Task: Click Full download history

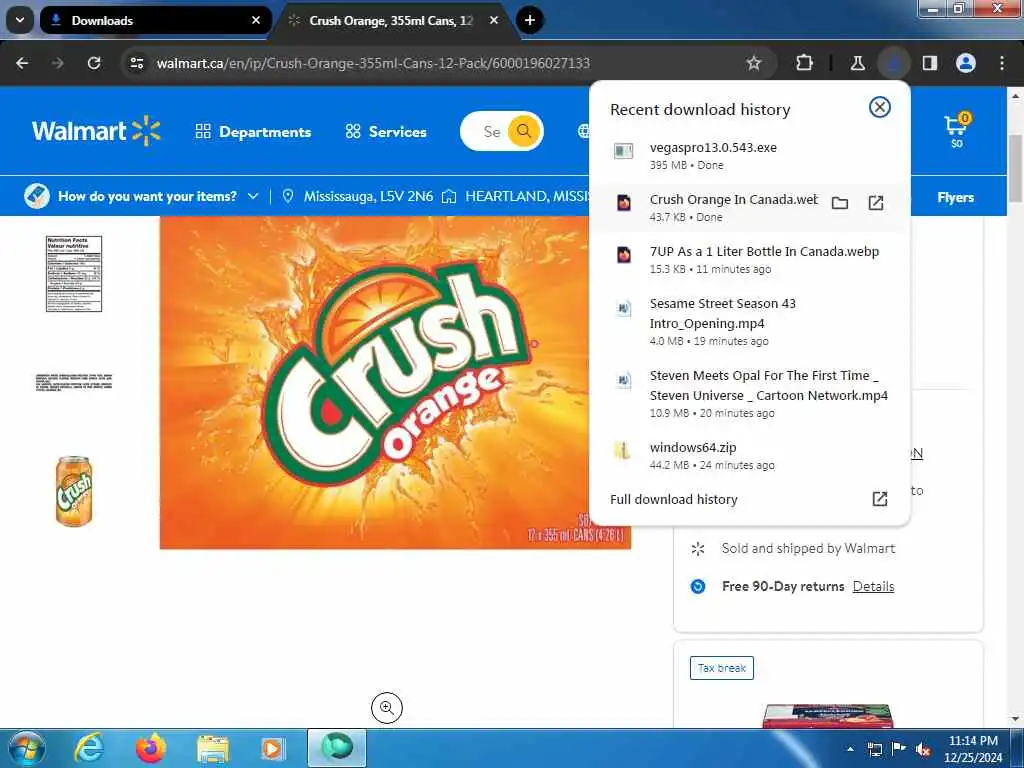Action: point(673,499)
